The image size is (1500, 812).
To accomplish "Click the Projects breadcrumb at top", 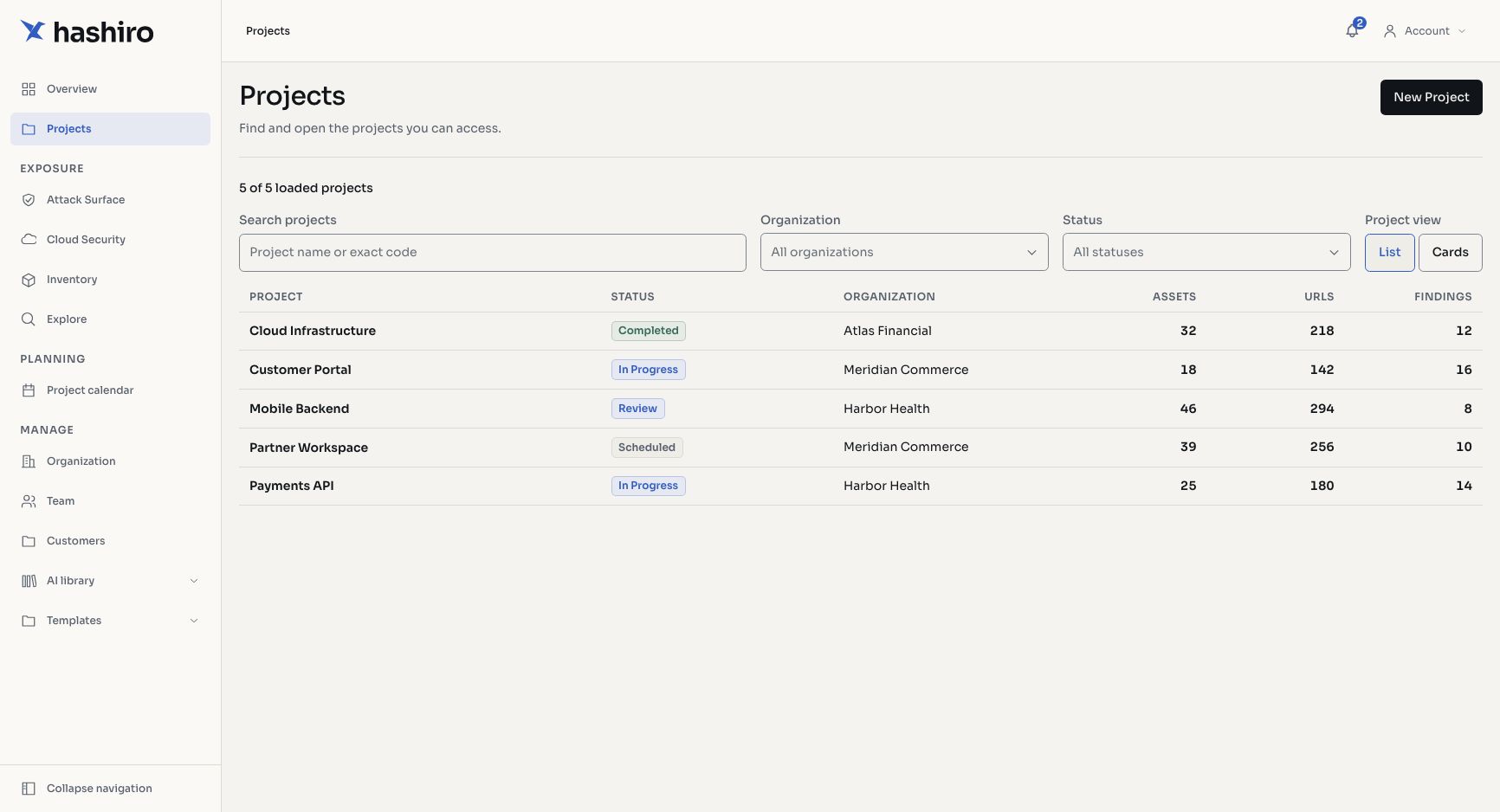I will [268, 31].
